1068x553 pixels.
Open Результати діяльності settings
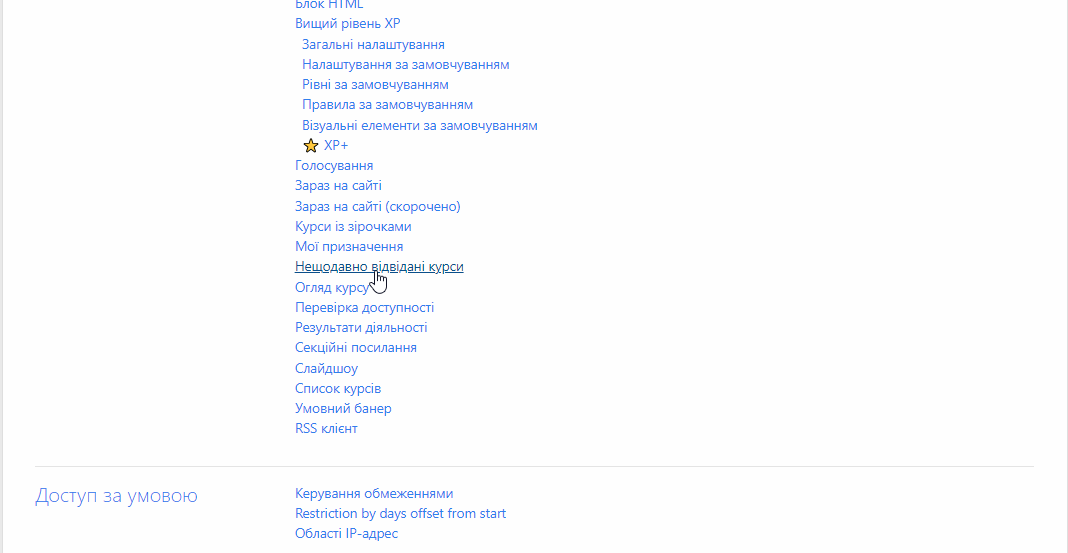(x=361, y=328)
